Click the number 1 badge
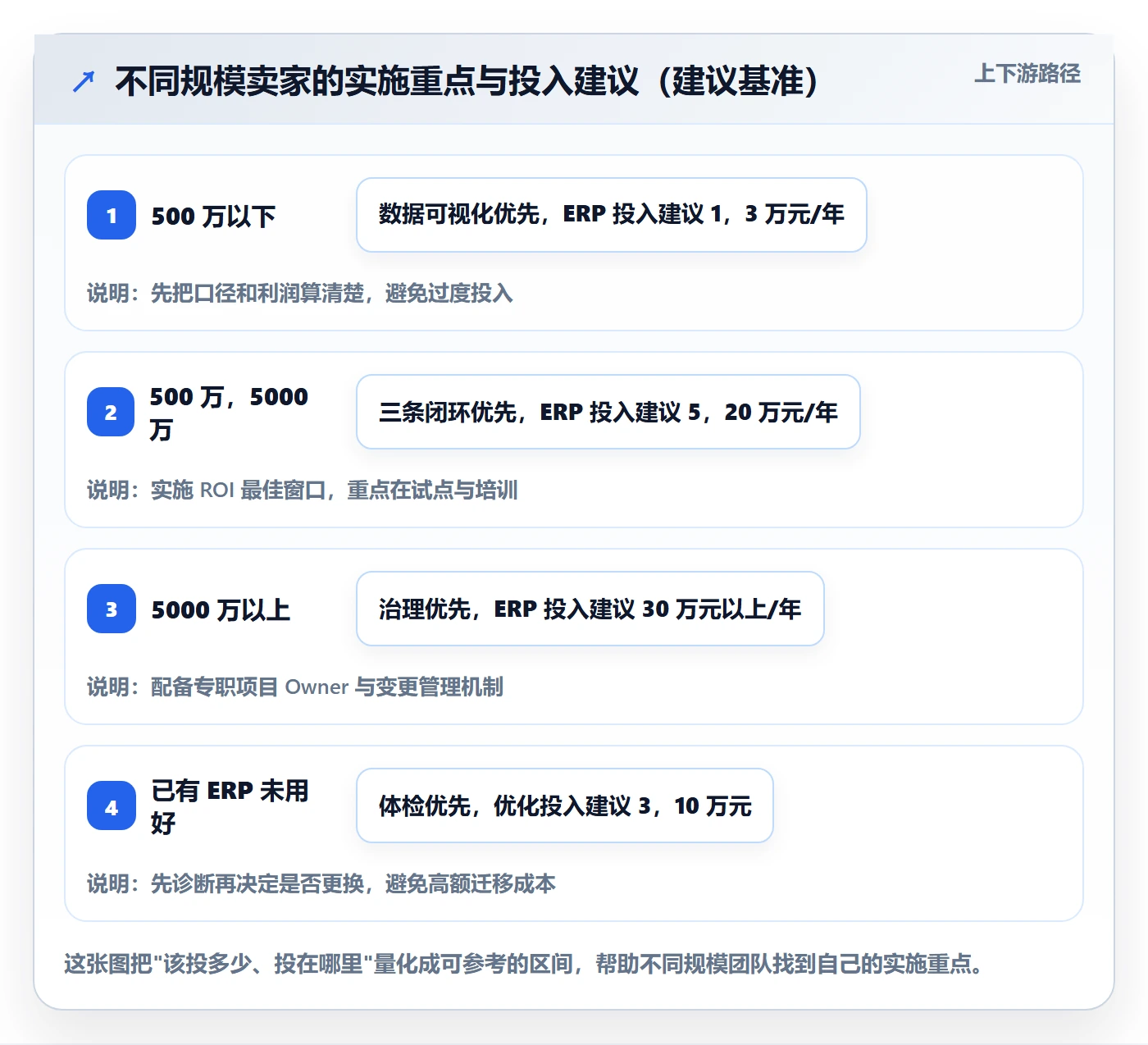Viewport: 1148px width, 1045px height. pyautogui.click(x=112, y=215)
